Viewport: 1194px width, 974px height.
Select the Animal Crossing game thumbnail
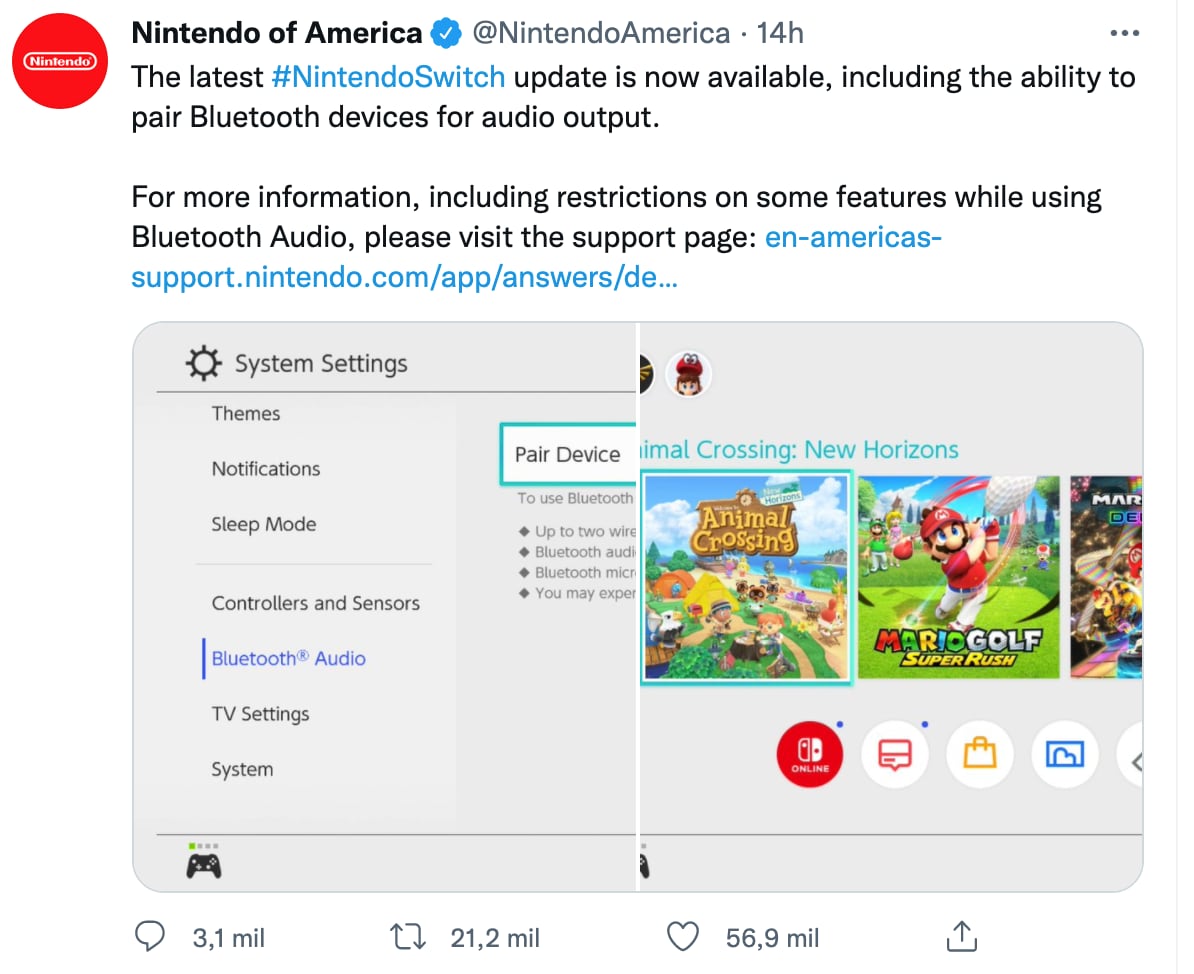(746, 577)
